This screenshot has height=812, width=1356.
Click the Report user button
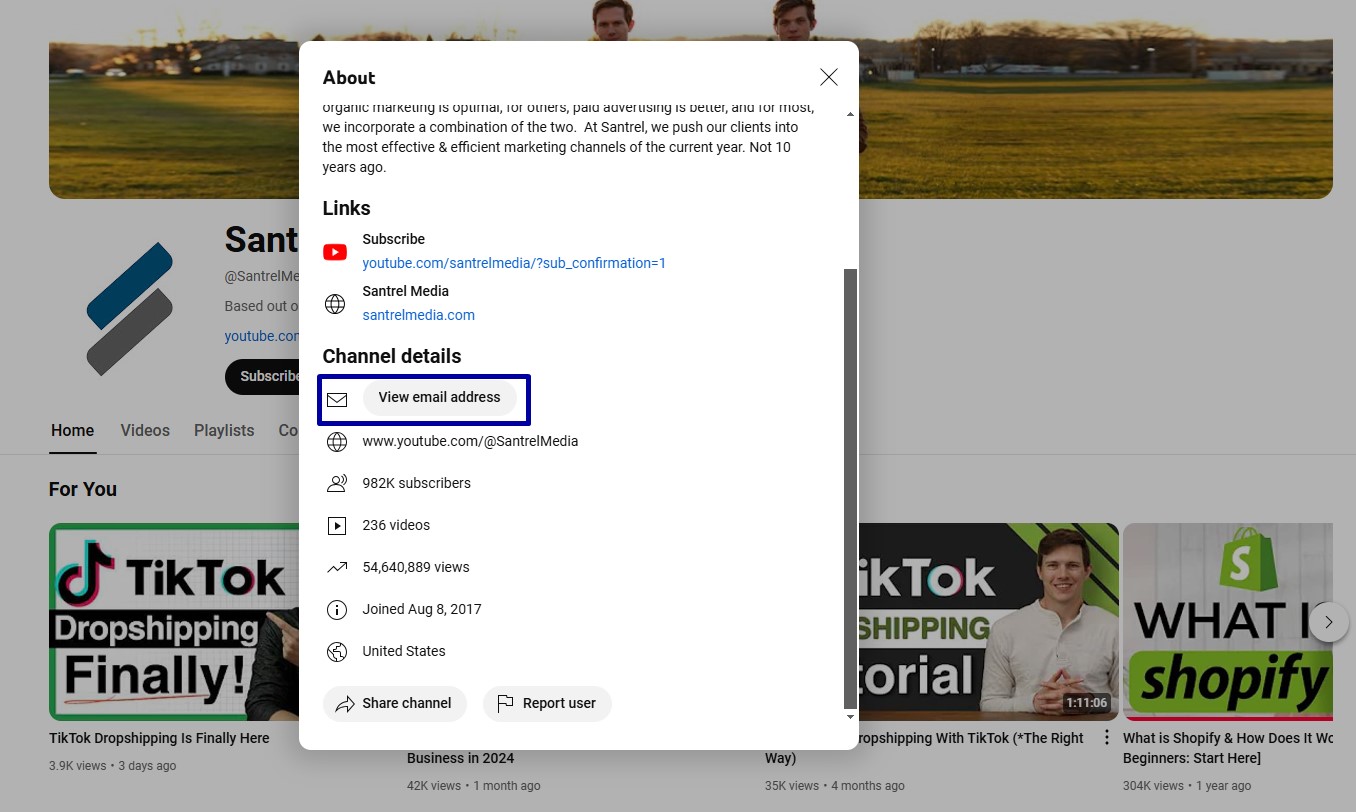(547, 703)
